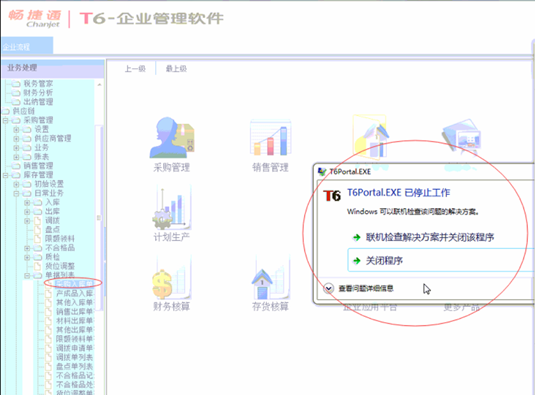Open 其他入库单 list item
535x397 pixels.
tap(74, 303)
